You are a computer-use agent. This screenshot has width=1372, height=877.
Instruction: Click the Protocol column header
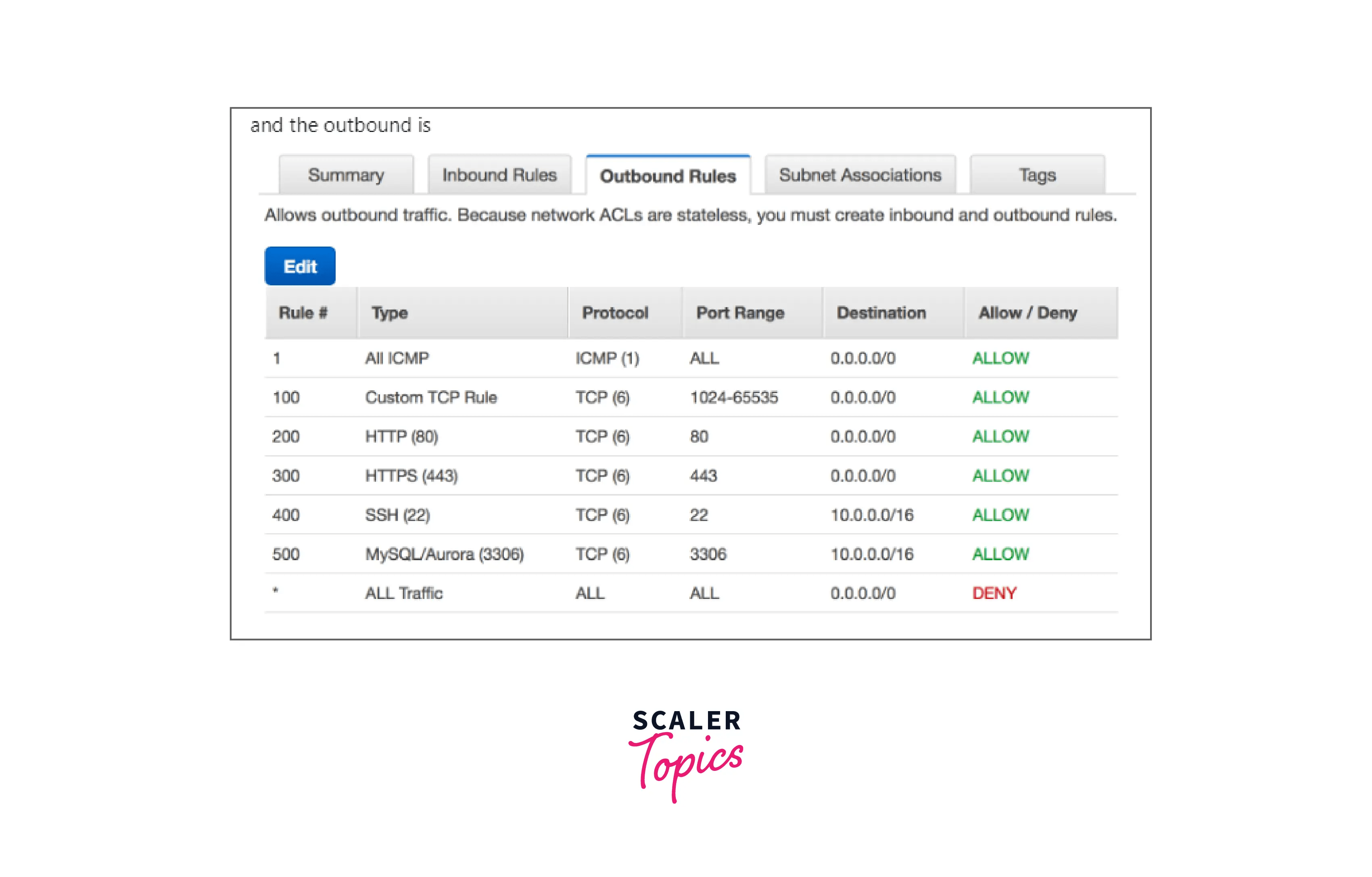pyautogui.click(x=614, y=312)
